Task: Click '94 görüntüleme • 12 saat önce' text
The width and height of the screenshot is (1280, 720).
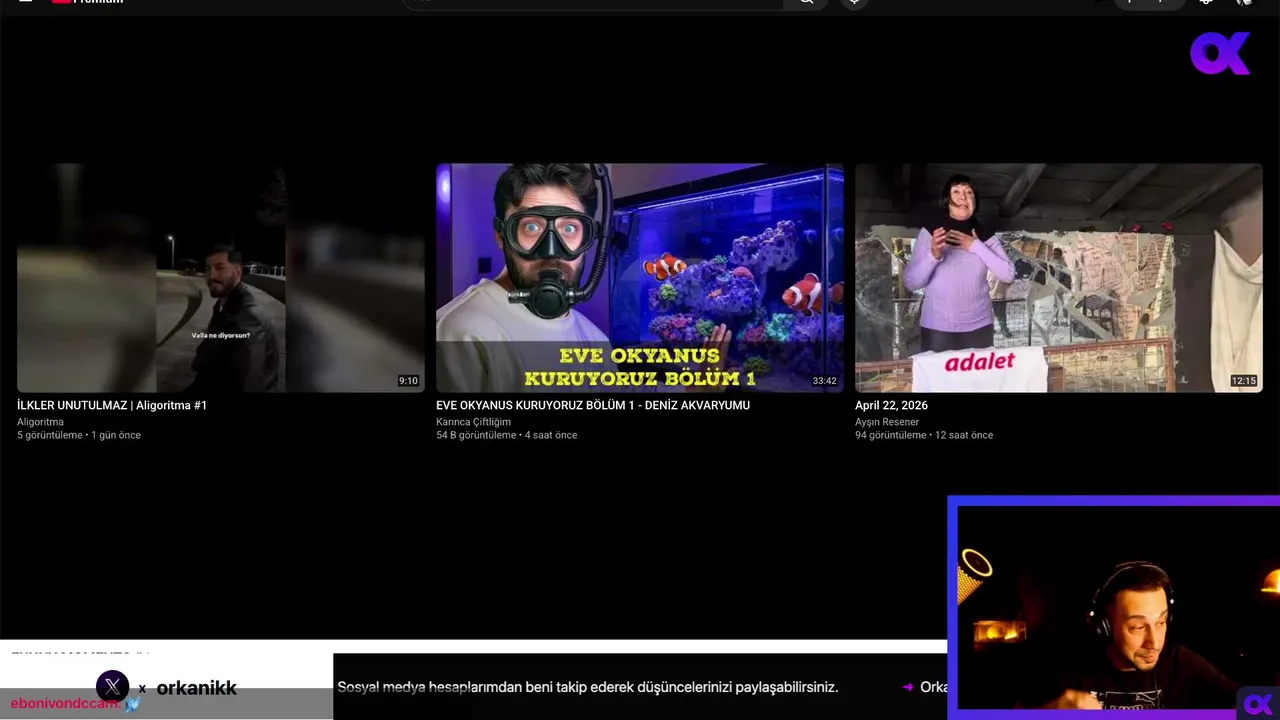Action: (924, 435)
